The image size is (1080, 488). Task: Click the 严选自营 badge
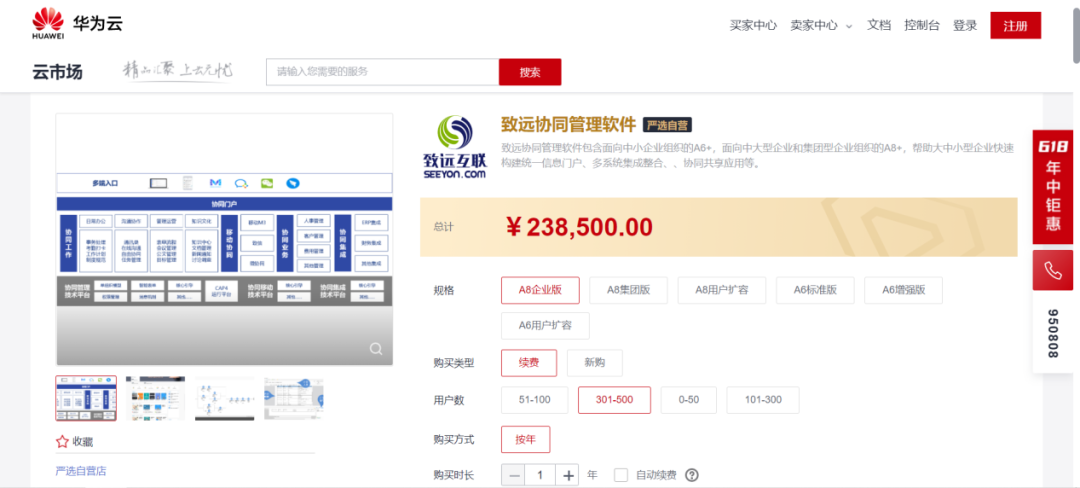coord(667,125)
